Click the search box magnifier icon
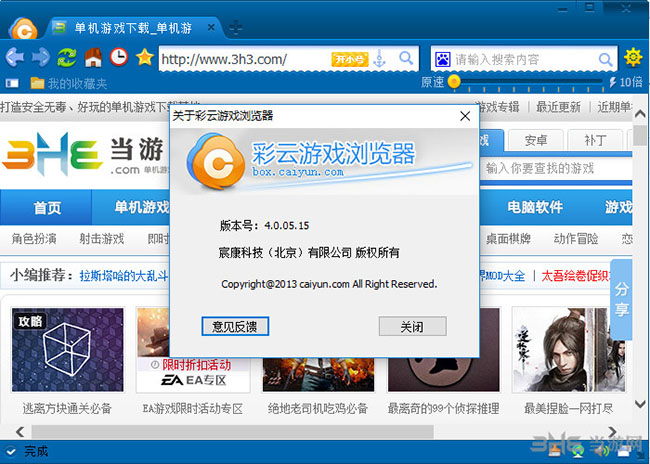 pos(606,60)
